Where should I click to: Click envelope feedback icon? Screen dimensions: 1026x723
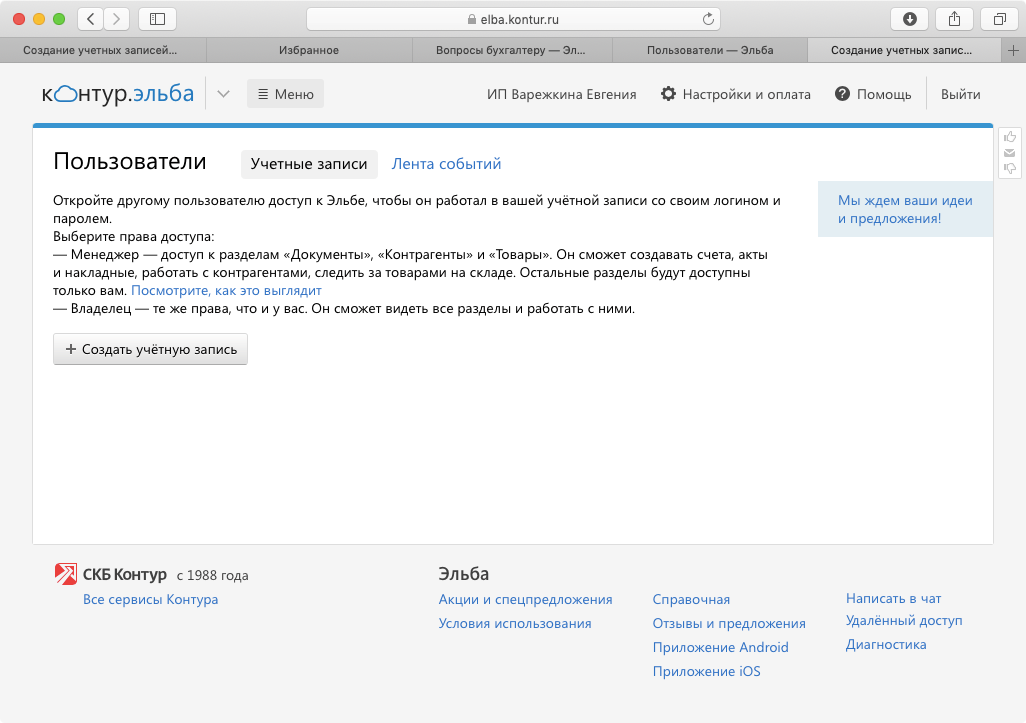tap(1010, 153)
